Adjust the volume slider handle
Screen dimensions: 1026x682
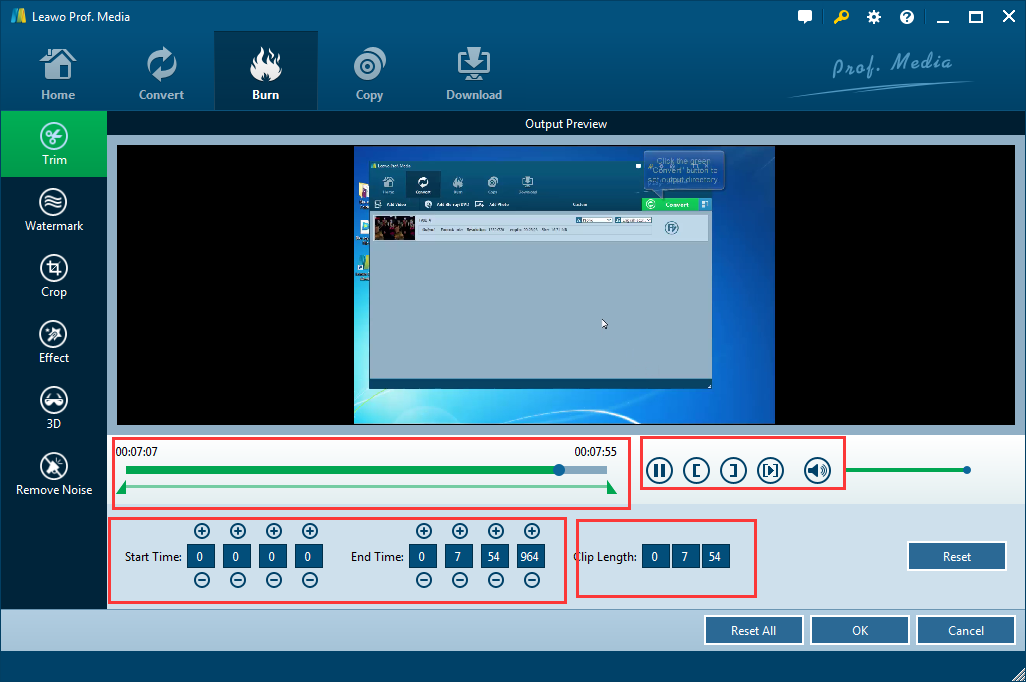click(967, 470)
